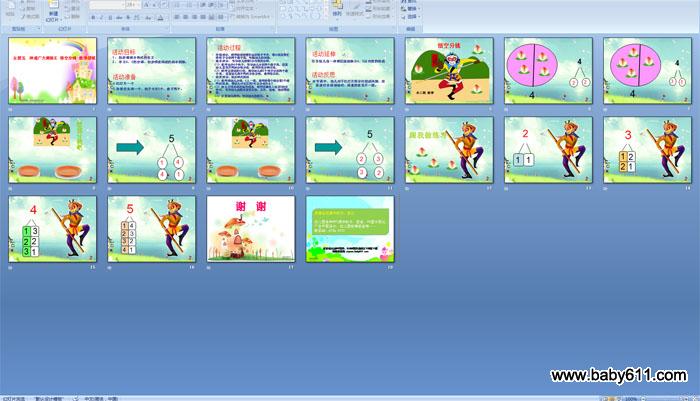Screen dimensions: 700x401
Task: Toggle Strikethrough formatting
Action: [x=119, y=17]
